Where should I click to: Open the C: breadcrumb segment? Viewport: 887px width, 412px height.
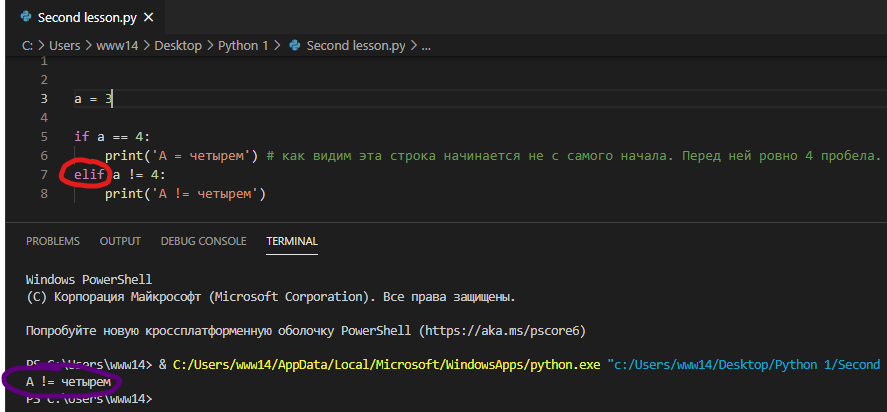28,46
